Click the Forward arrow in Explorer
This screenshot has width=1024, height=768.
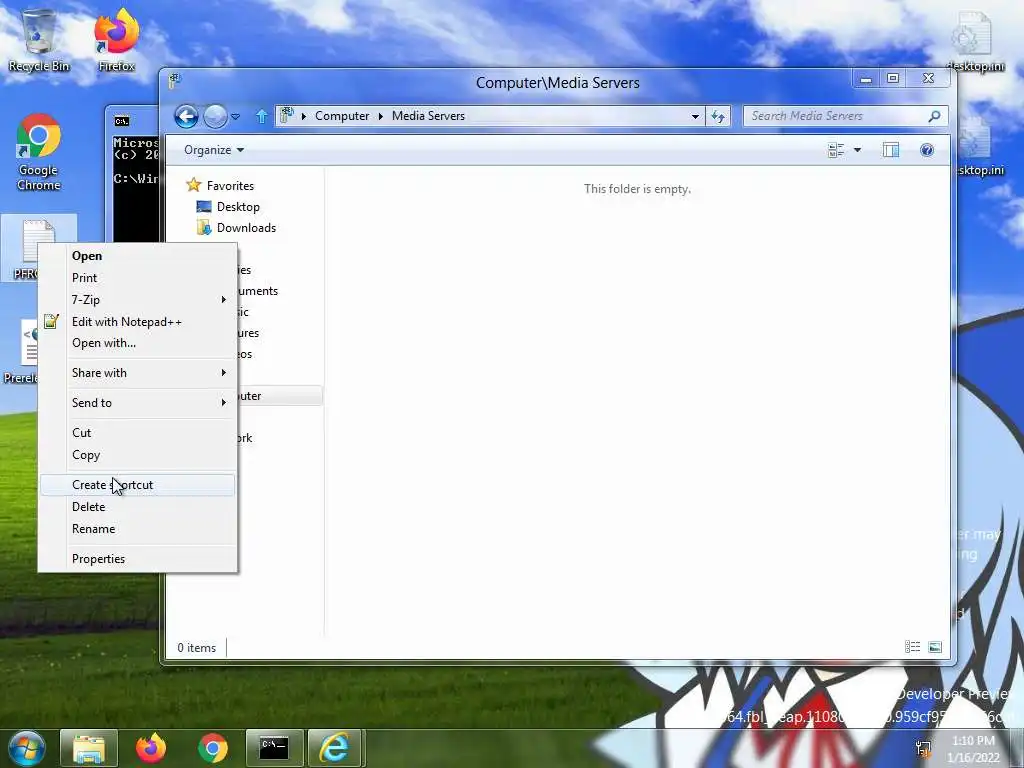[x=215, y=117]
